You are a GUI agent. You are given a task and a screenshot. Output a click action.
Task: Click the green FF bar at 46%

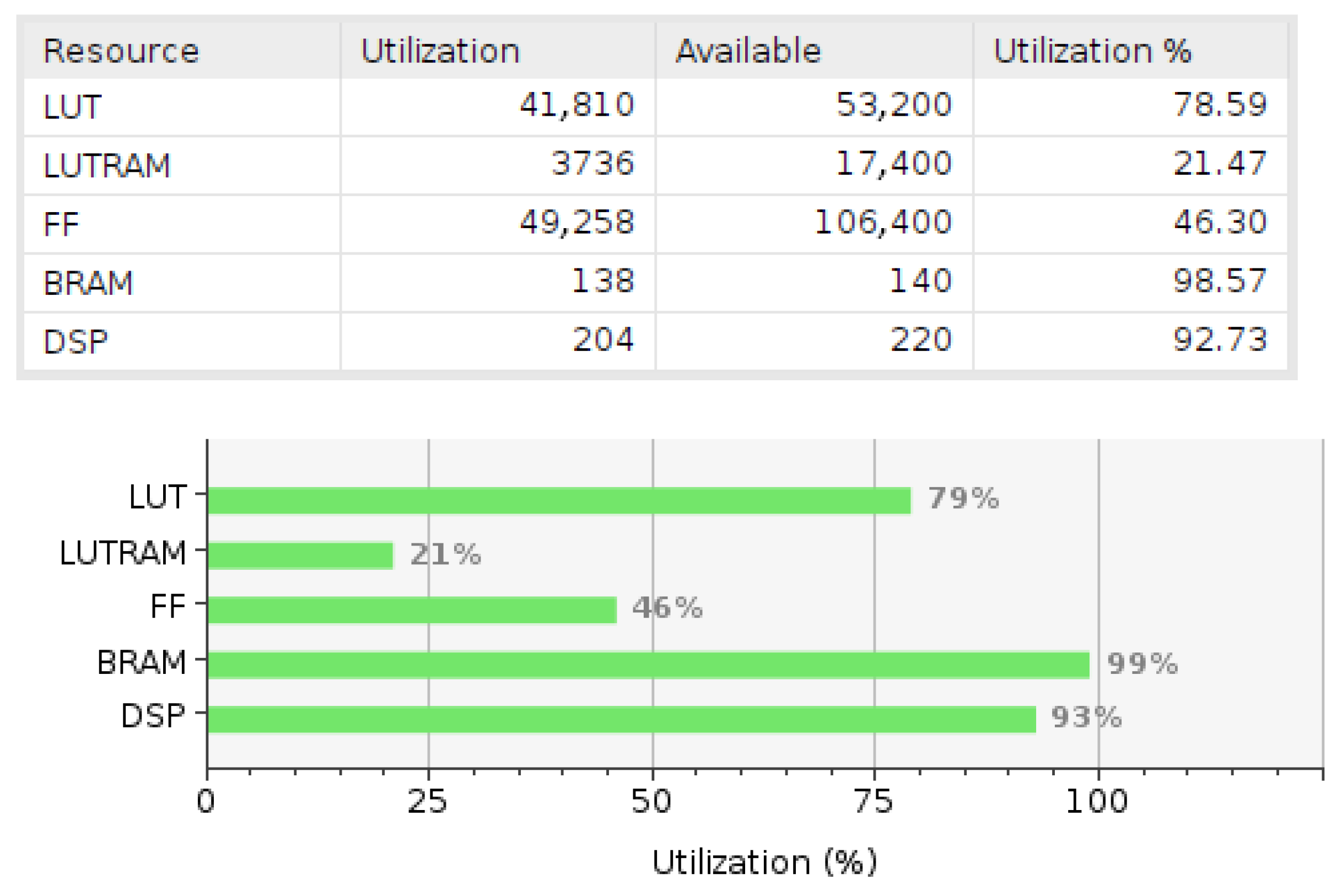tap(412, 609)
